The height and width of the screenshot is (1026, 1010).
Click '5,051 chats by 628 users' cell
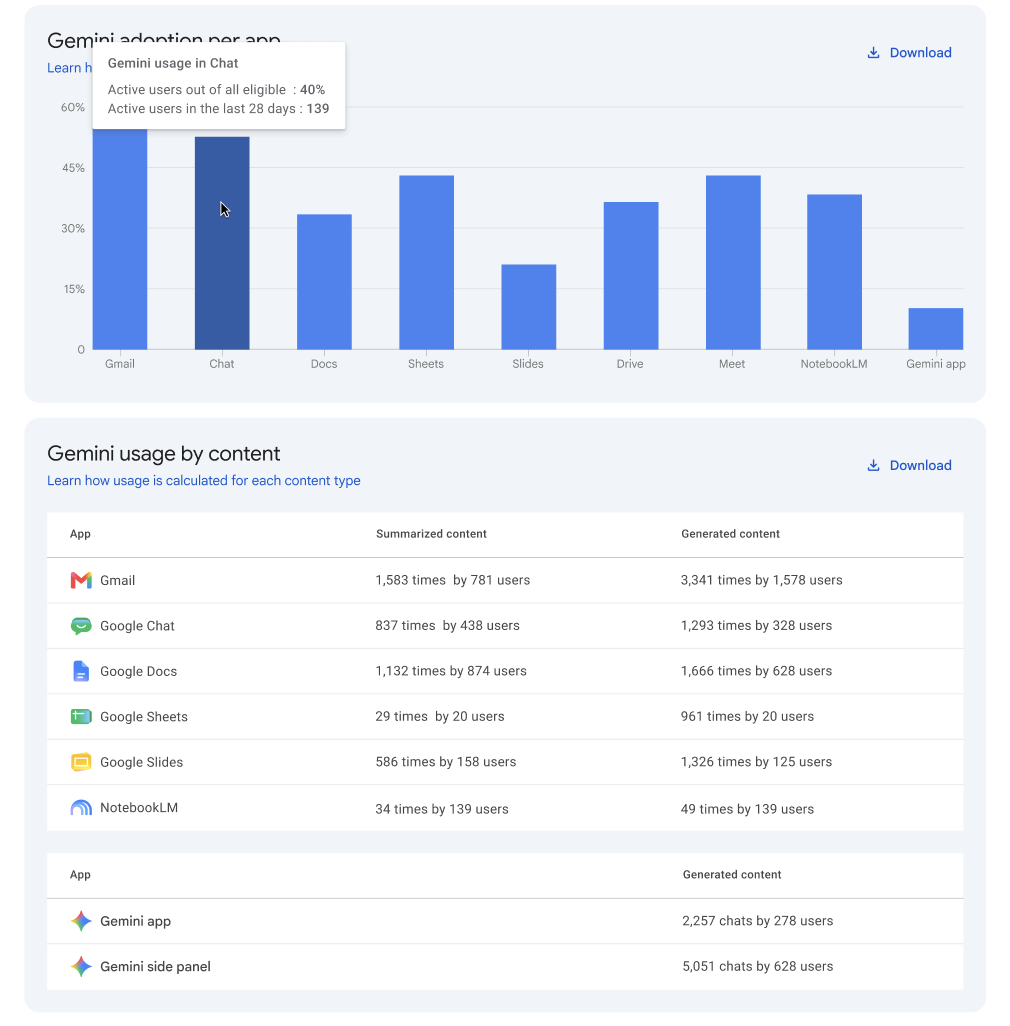point(758,966)
